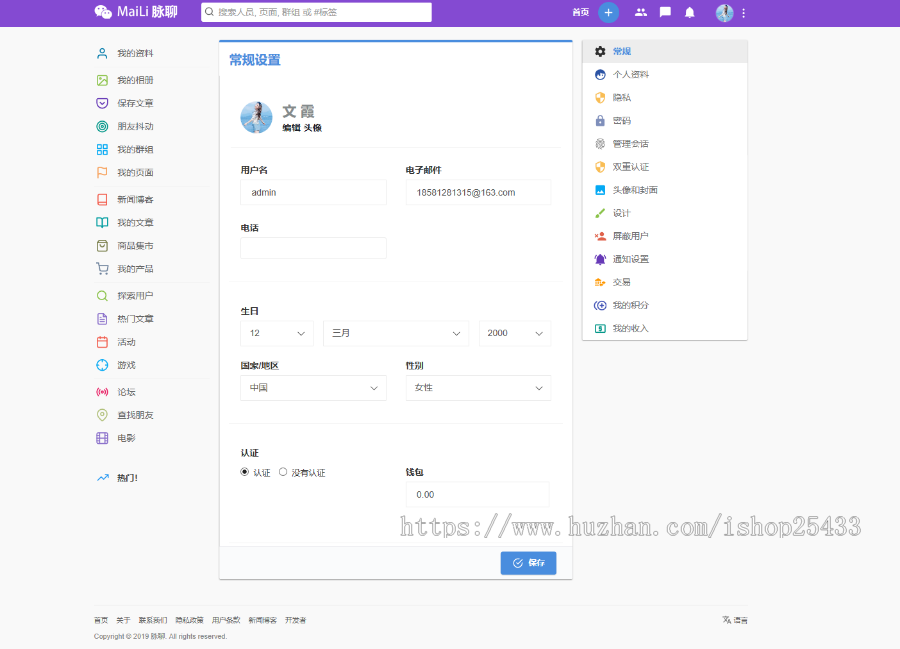The image size is (900, 649).
Task: Open the messages chat bubble icon
Action: point(665,13)
